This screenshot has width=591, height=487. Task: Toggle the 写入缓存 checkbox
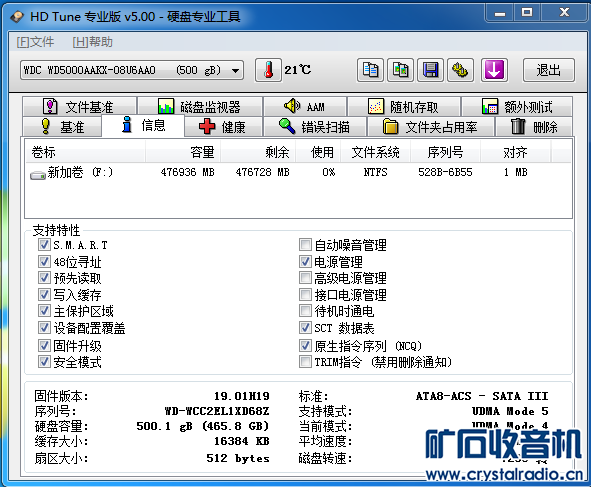pos(44,294)
